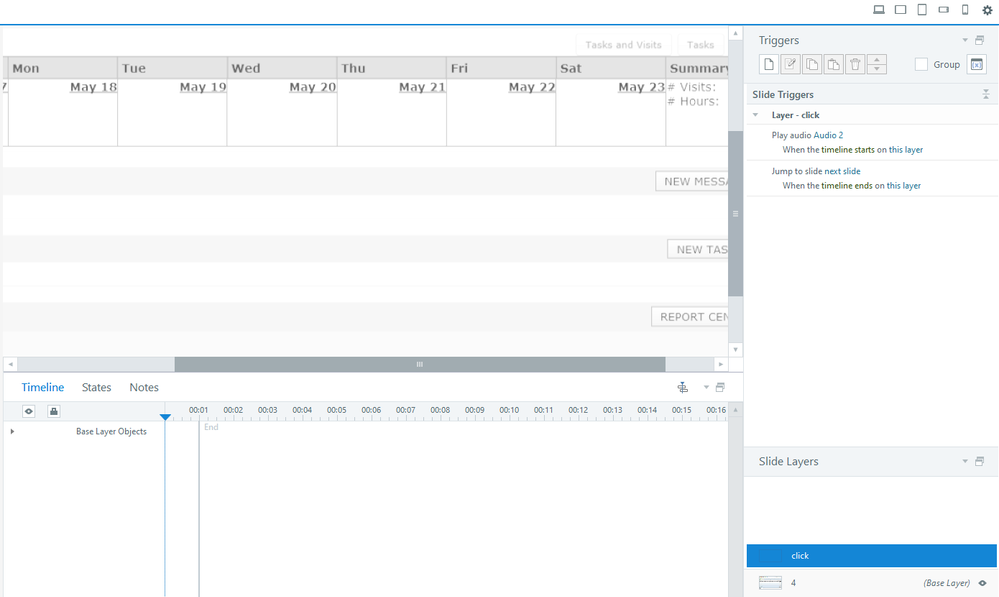
Task: Click stage scroll up arrow
Action: [x=735, y=33]
